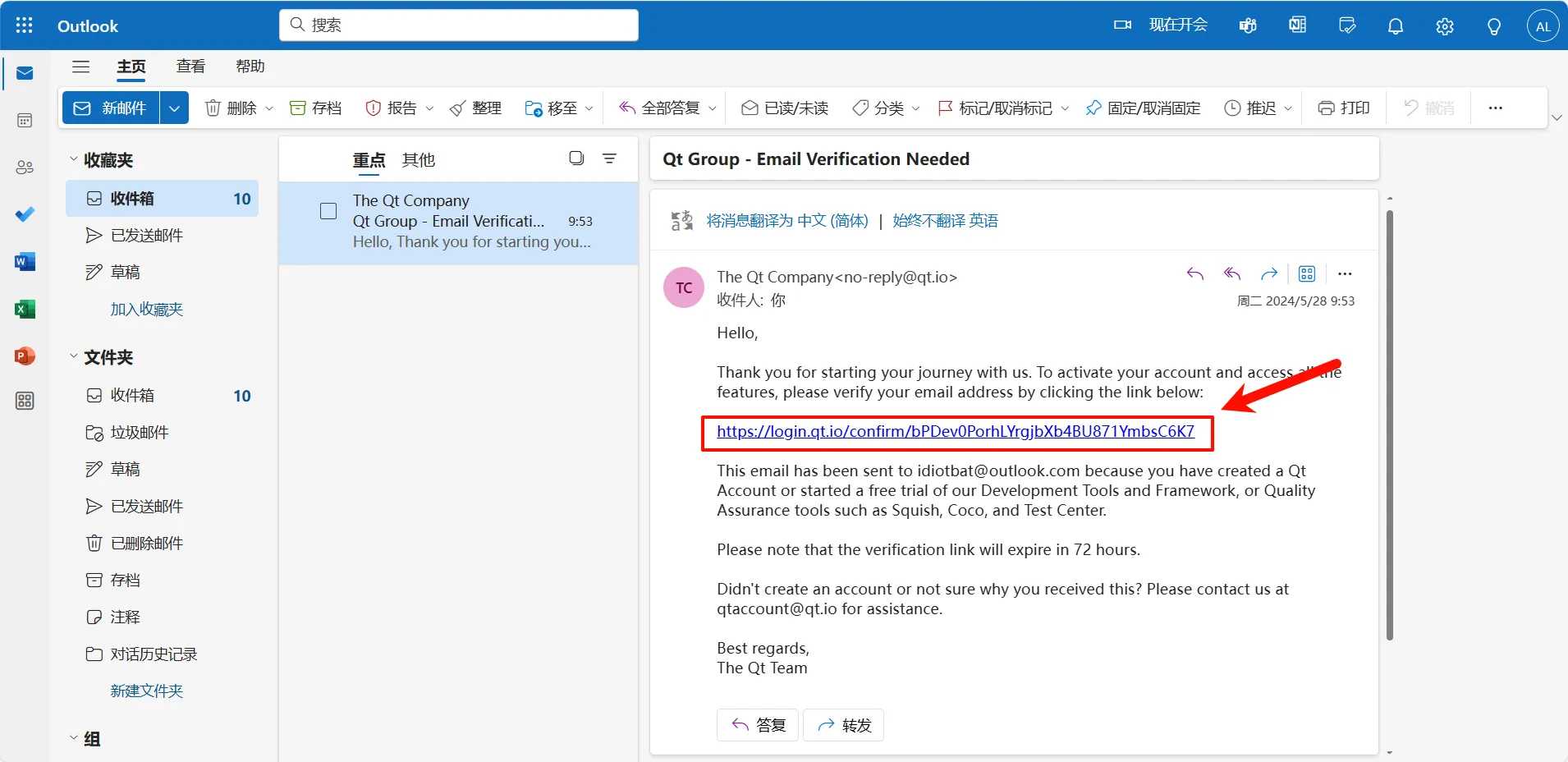Open the Teams icon in the top bar
The width and height of the screenshot is (1568, 762).
(x=1248, y=26)
